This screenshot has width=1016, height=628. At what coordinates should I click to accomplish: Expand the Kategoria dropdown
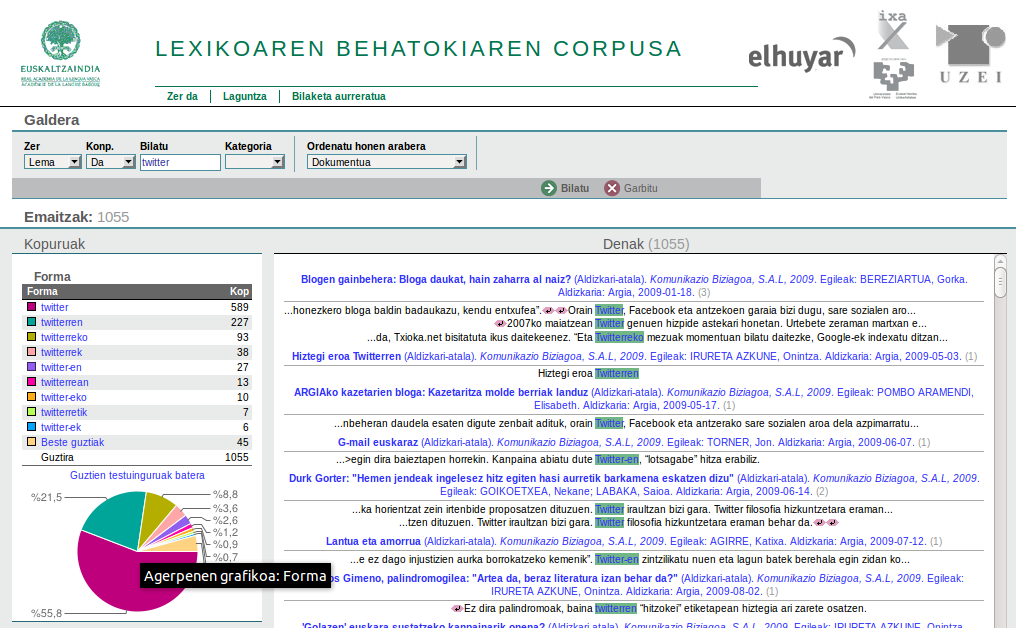[x=255, y=162]
